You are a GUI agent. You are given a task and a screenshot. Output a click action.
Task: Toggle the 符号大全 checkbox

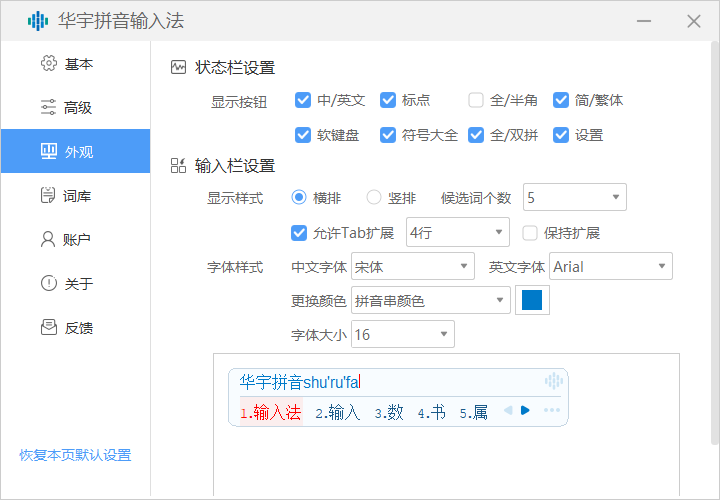(x=388, y=135)
